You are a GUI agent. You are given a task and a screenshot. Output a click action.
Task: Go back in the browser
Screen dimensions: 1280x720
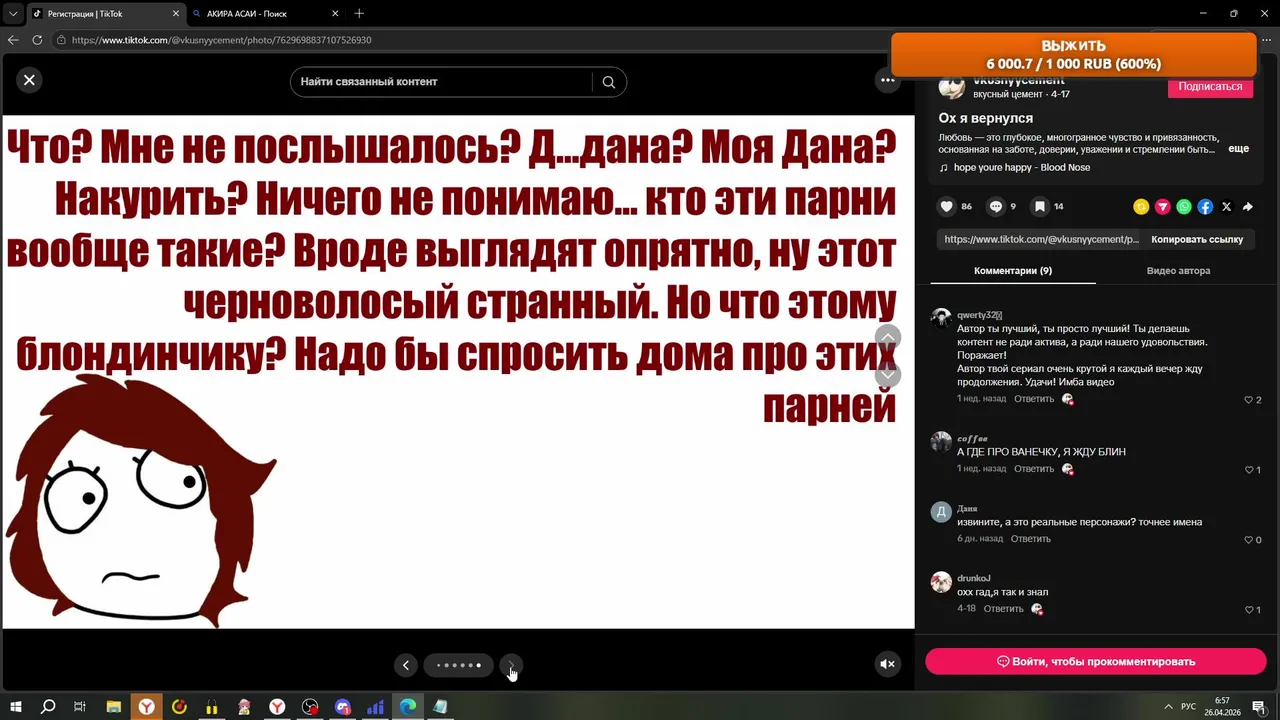[x=13, y=40]
